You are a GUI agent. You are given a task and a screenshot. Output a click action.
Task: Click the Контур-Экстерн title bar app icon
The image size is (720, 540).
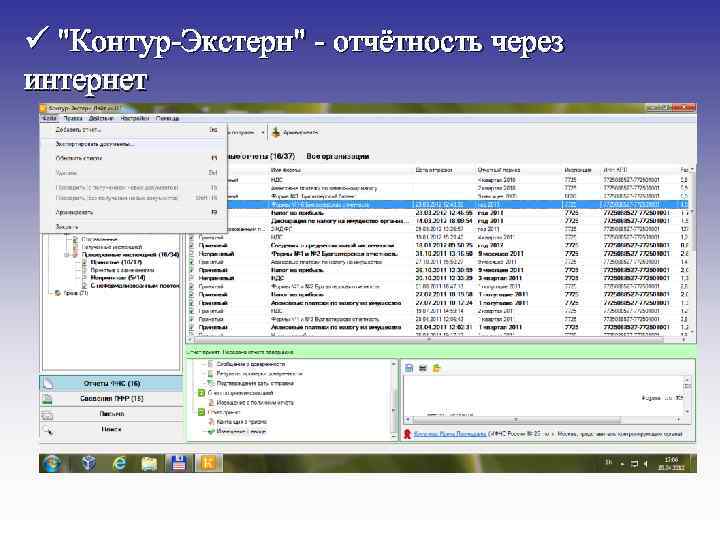click(43, 108)
